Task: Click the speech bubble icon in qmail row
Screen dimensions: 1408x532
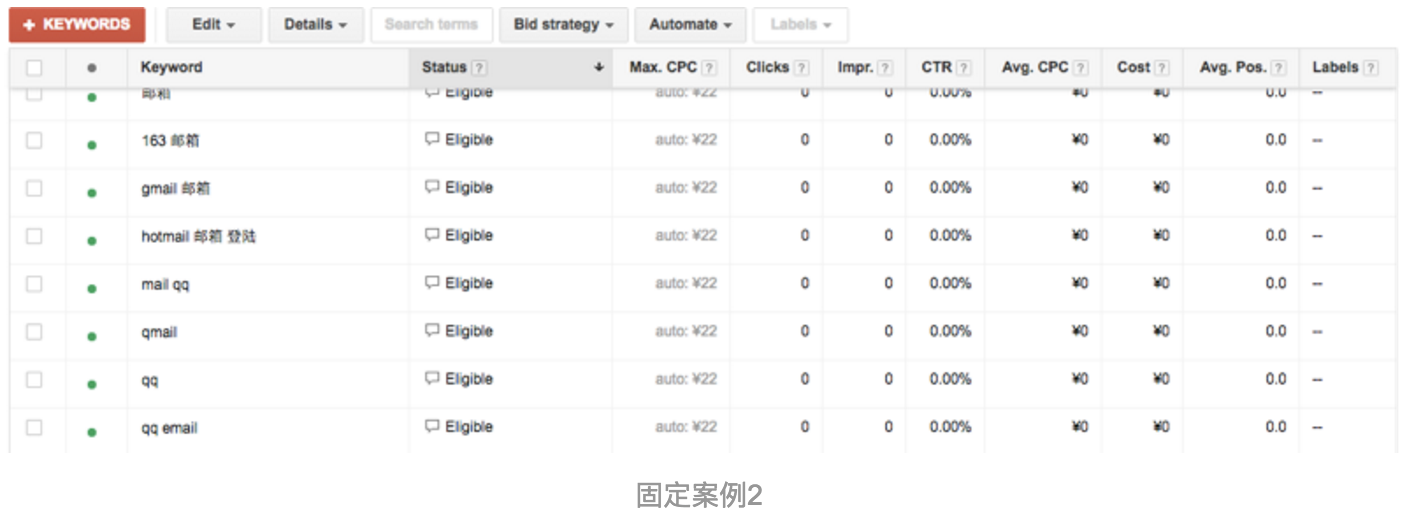Action: [432, 331]
